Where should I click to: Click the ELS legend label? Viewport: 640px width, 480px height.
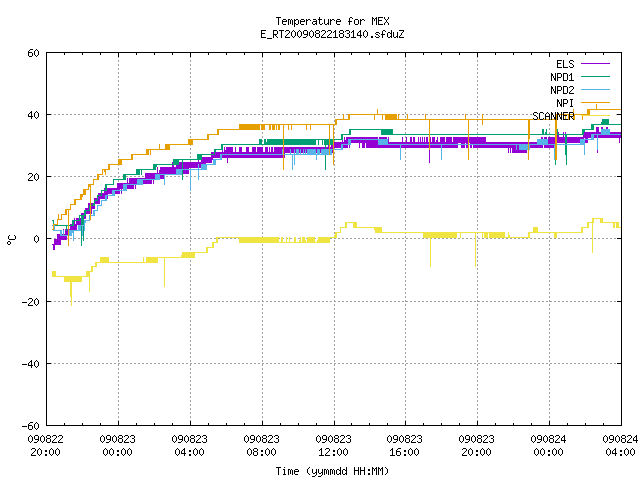pyautogui.click(x=565, y=64)
